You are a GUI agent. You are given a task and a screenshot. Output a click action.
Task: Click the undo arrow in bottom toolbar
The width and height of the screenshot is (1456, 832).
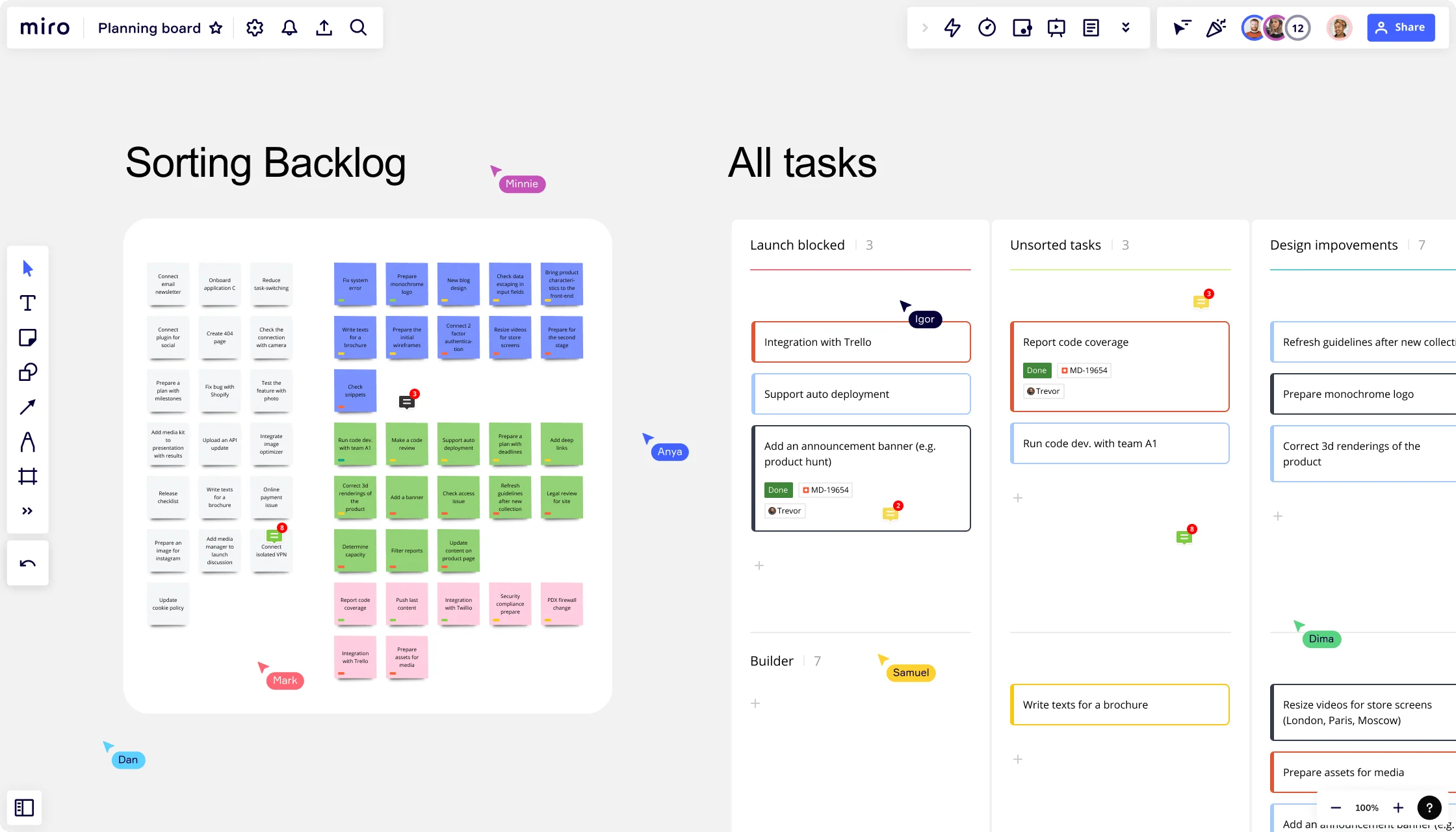27,562
